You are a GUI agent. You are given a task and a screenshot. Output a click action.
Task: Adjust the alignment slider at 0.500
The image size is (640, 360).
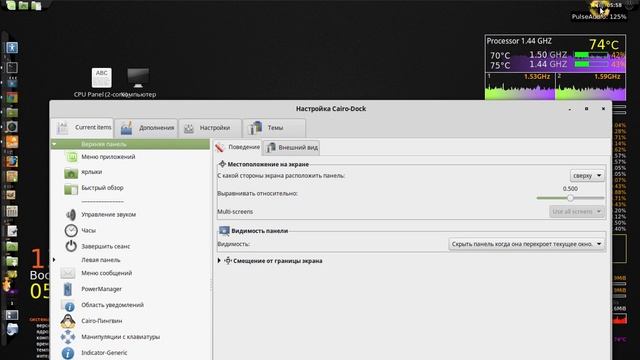[570, 198]
